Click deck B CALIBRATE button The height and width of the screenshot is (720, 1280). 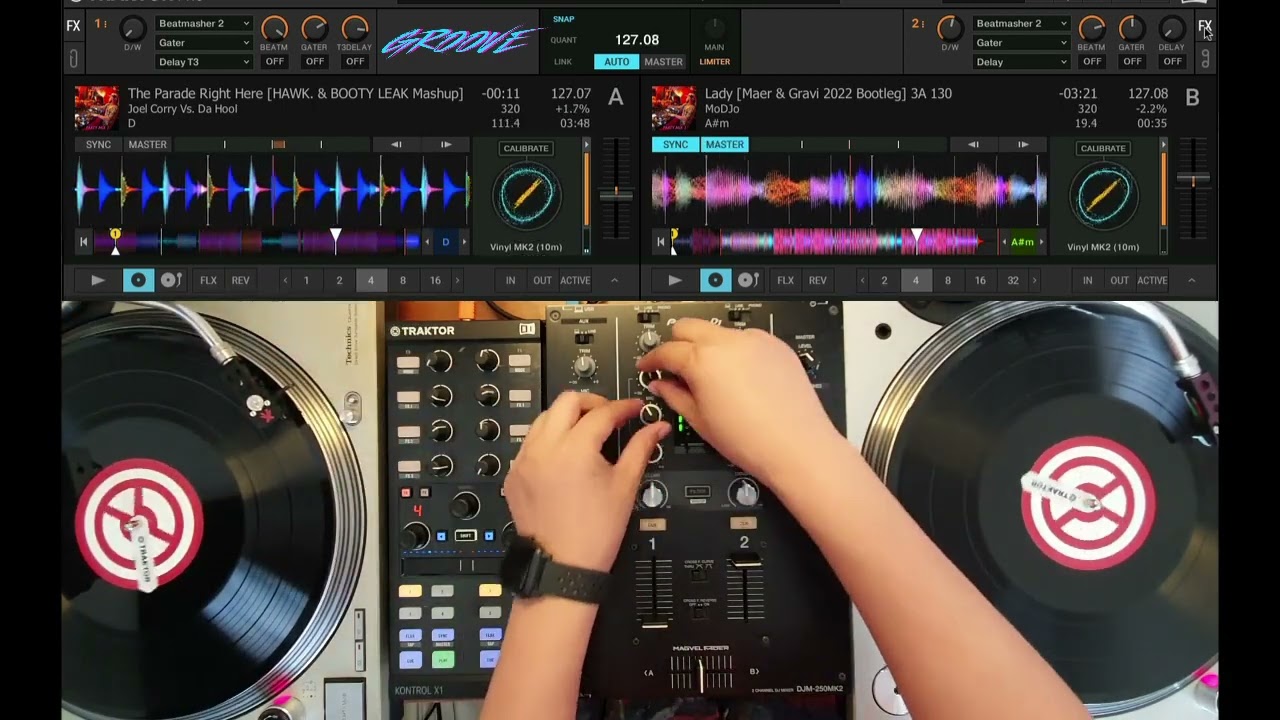pyautogui.click(x=1103, y=148)
